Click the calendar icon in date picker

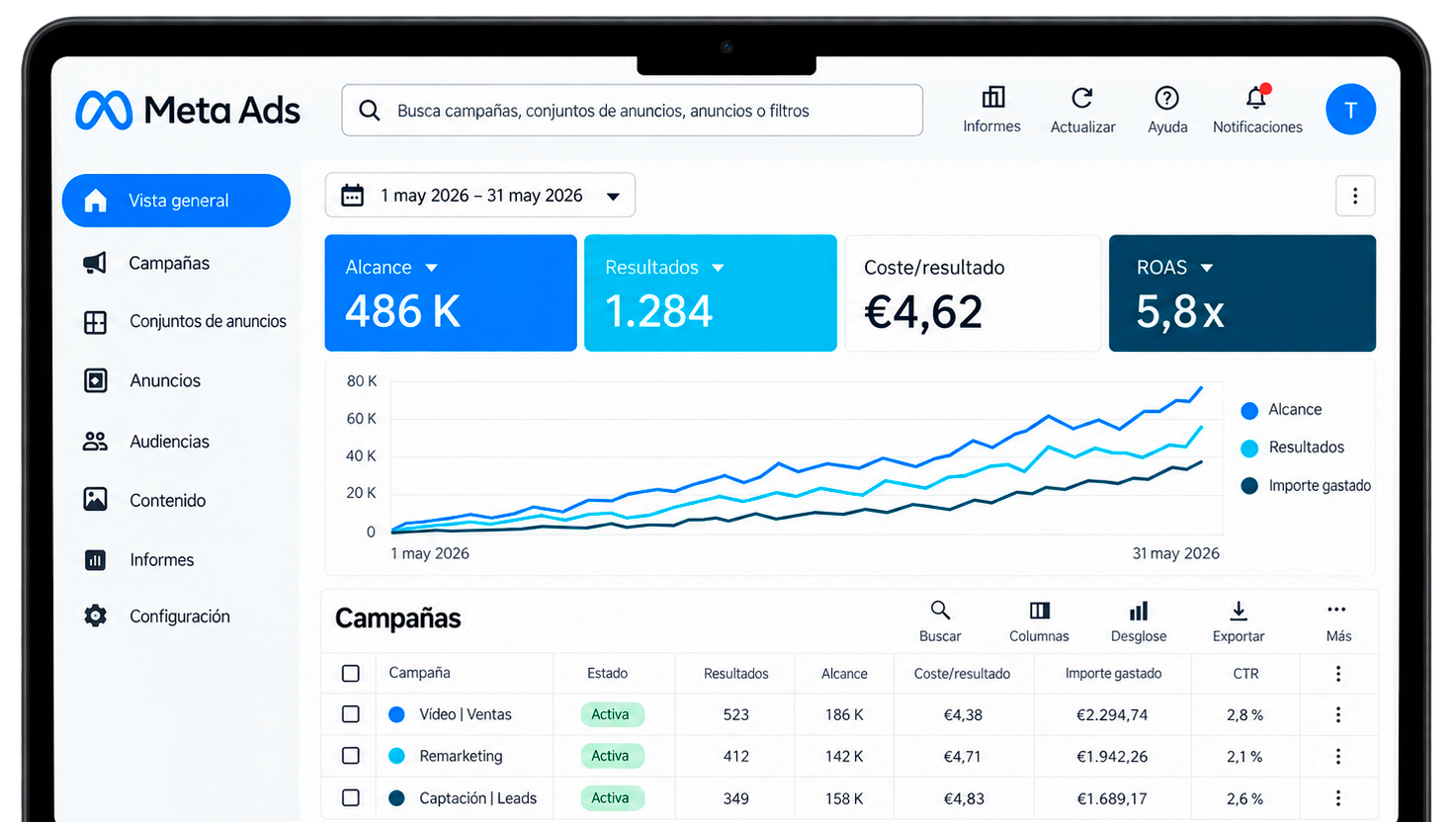[x=352, y=196]
